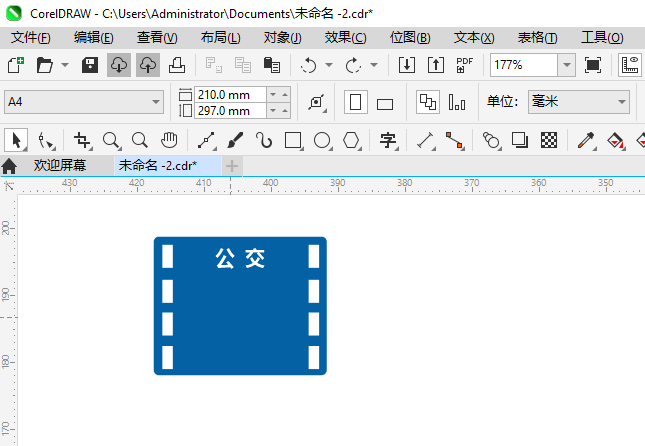This screenshot has height=446, width=645.
Task: Click the Print icon
Action: (x=177, y=65)
